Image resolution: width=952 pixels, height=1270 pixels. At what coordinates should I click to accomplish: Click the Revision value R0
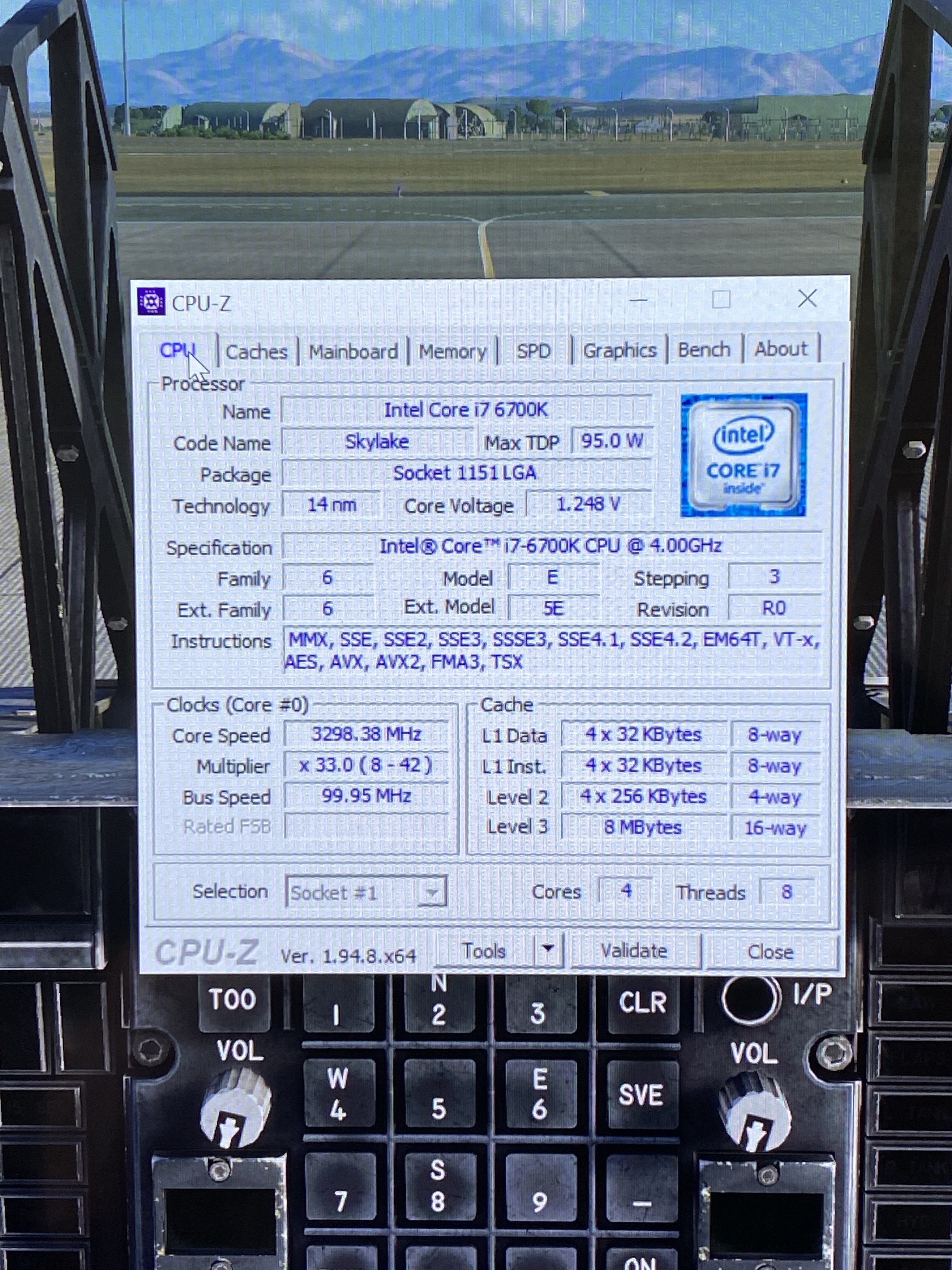click(x=774, y=608)
